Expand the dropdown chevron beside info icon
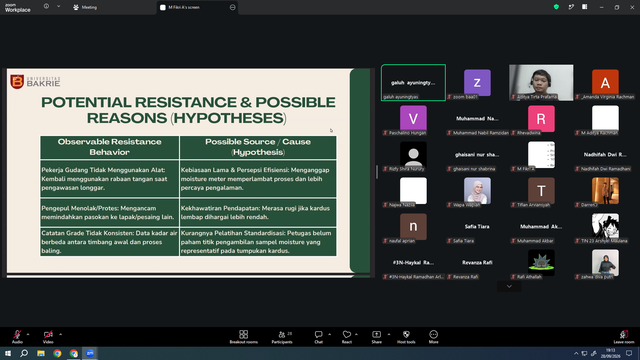Viewport: 640px width, 360px height. click(58, 6)
